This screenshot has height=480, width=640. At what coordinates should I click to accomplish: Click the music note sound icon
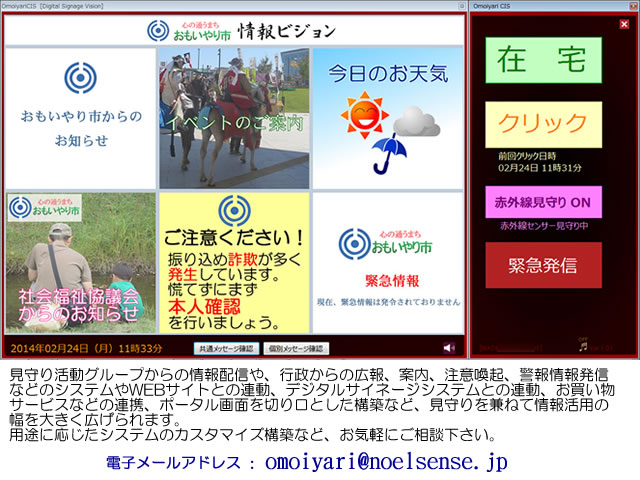tap(583, 347)
